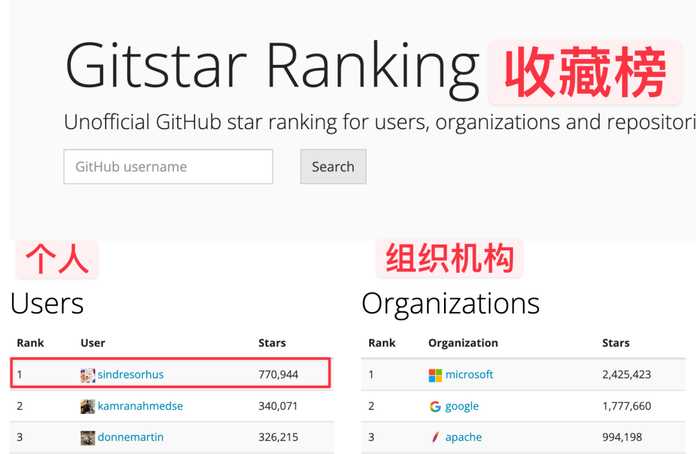
Task: Open the donnemartin user link
Action: point(130,437)
